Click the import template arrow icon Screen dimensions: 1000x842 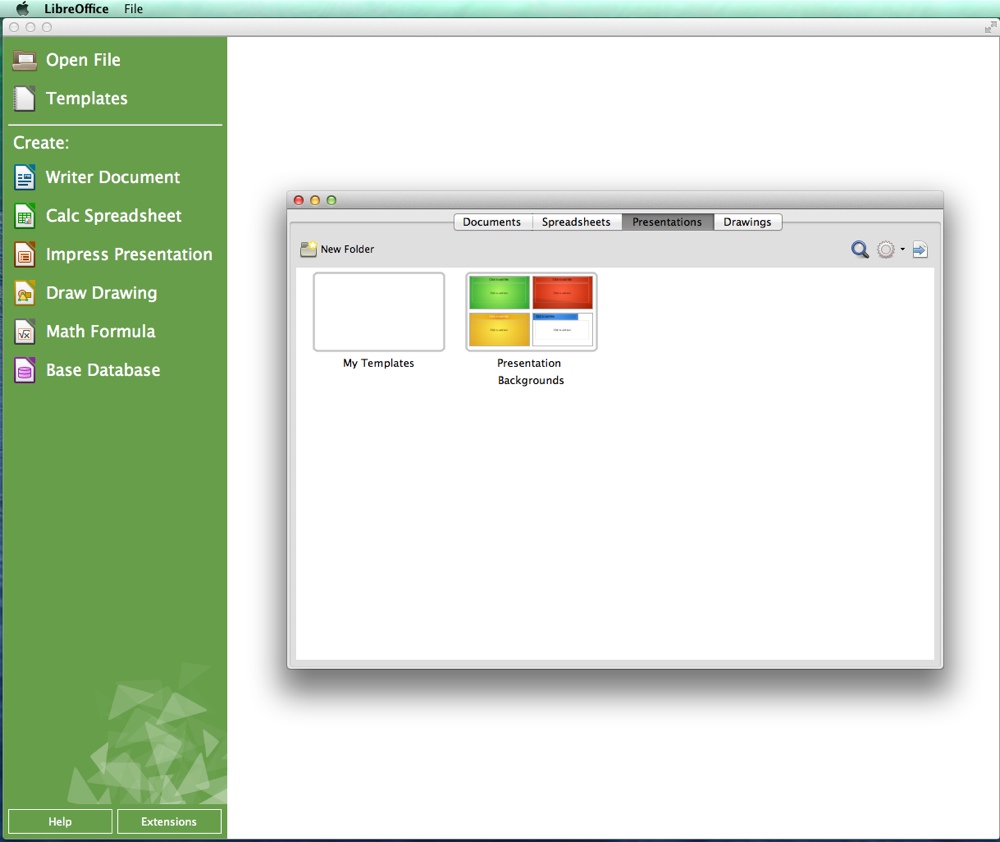(x=920, y=249)
